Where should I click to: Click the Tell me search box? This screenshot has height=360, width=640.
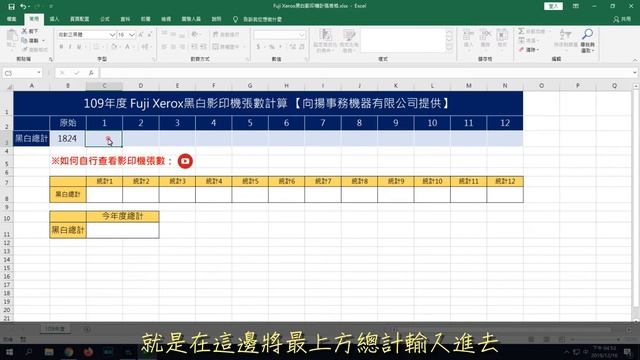pyautogui.click(x=257, y=19)
